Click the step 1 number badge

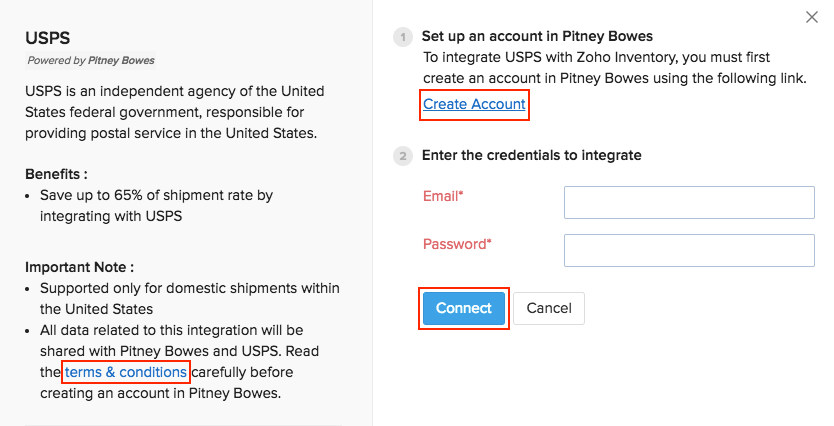click(x=404, y=38)
